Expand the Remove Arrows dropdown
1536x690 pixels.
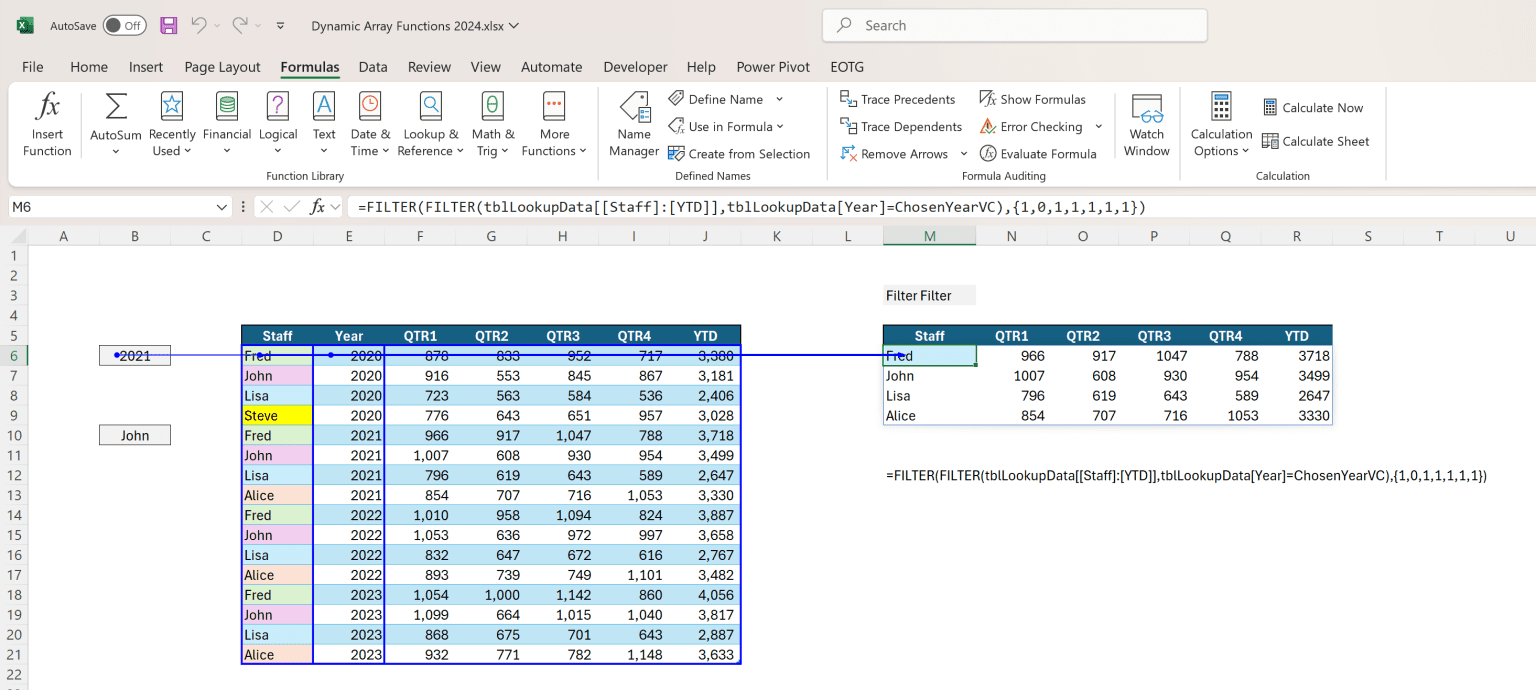pyautogui.click(x=963, y=153)
